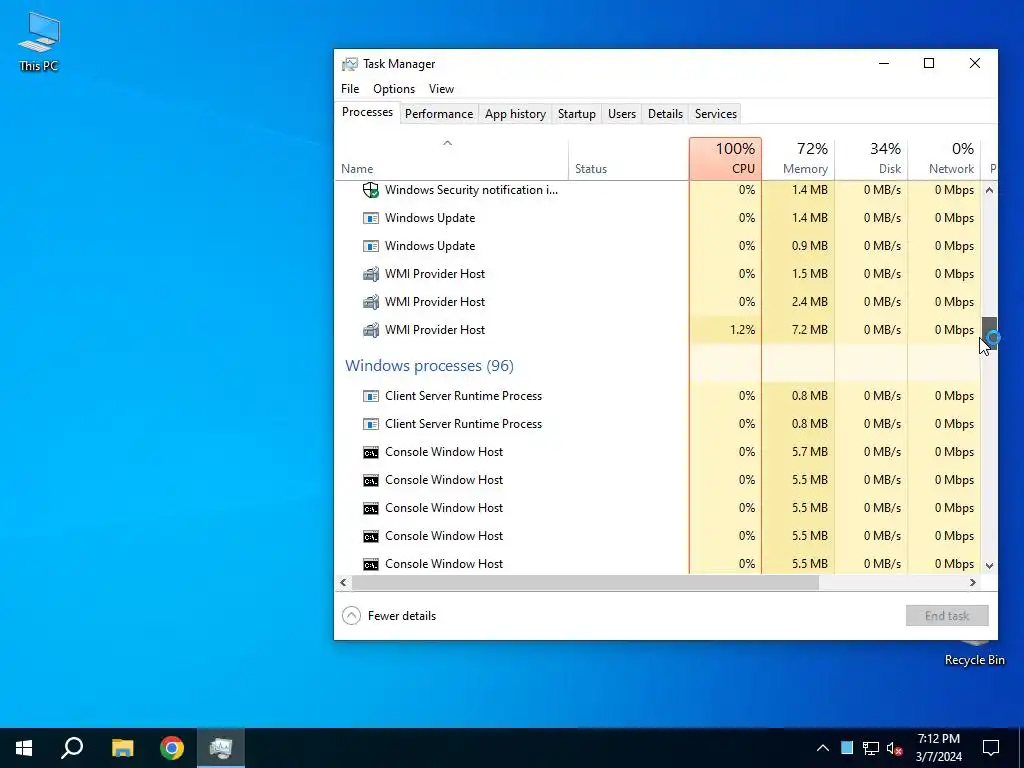Select the Processes tab
The height and width of the screenshot is (768, 1024).
(x=367, y=112)
